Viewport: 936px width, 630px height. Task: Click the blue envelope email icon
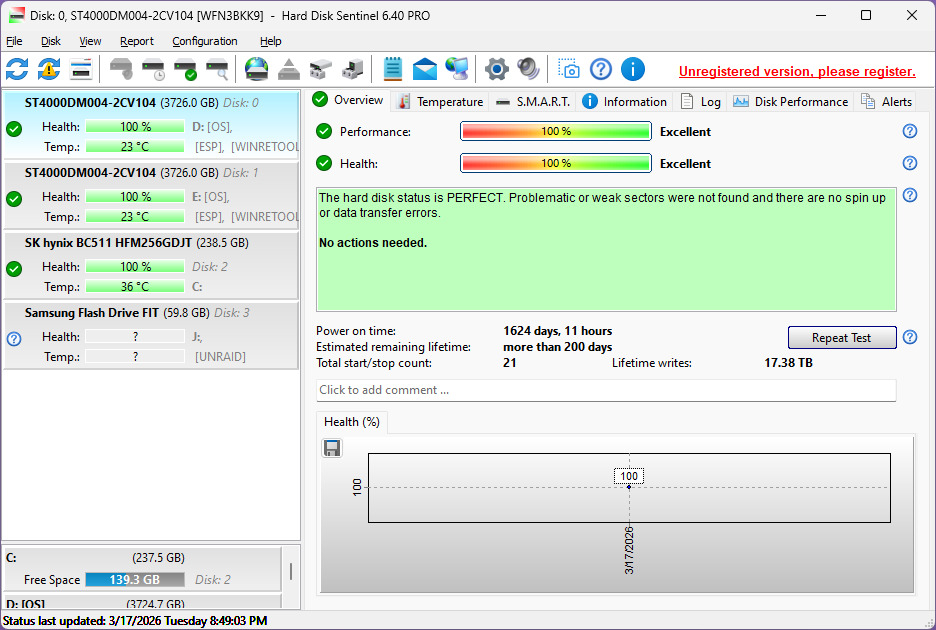click(x=424, y=69)
